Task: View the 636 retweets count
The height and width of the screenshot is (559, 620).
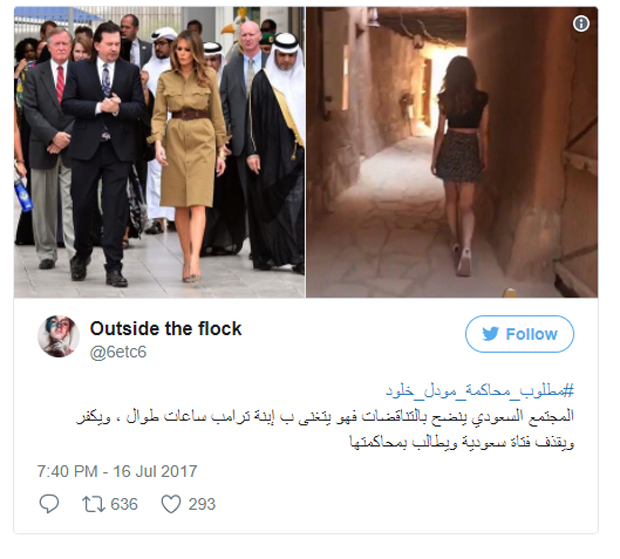Action: tap(124, 504)
